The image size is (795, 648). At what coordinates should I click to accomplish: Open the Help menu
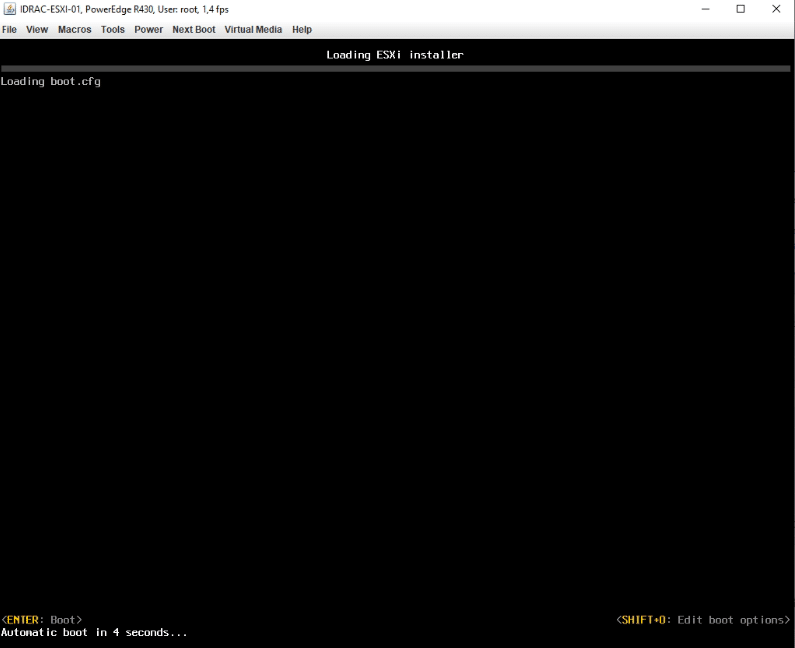[x=302, y=30]
